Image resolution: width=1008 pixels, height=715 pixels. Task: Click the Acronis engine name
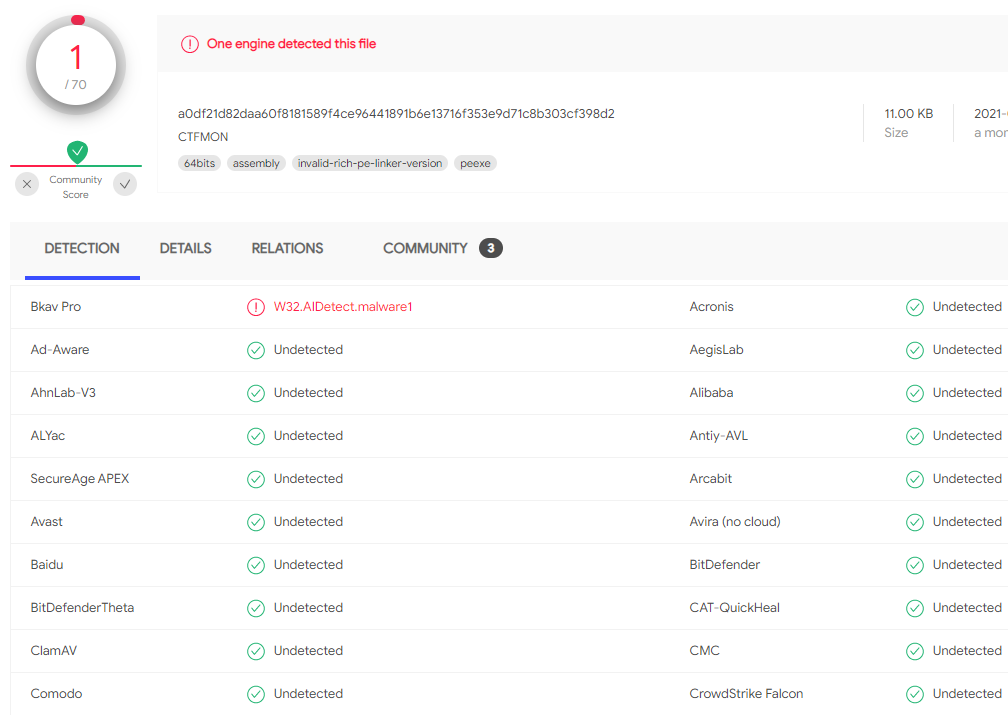pos(711,307)
